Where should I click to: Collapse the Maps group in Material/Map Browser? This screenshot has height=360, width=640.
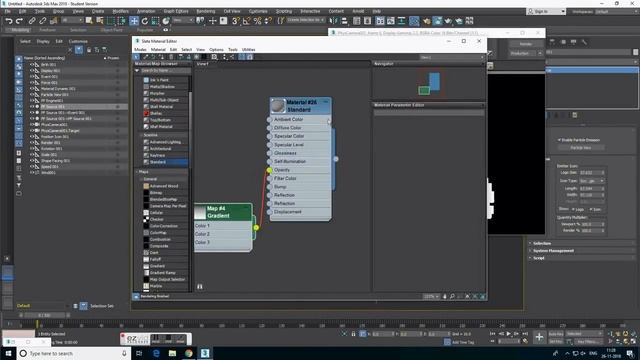point(137,172)
